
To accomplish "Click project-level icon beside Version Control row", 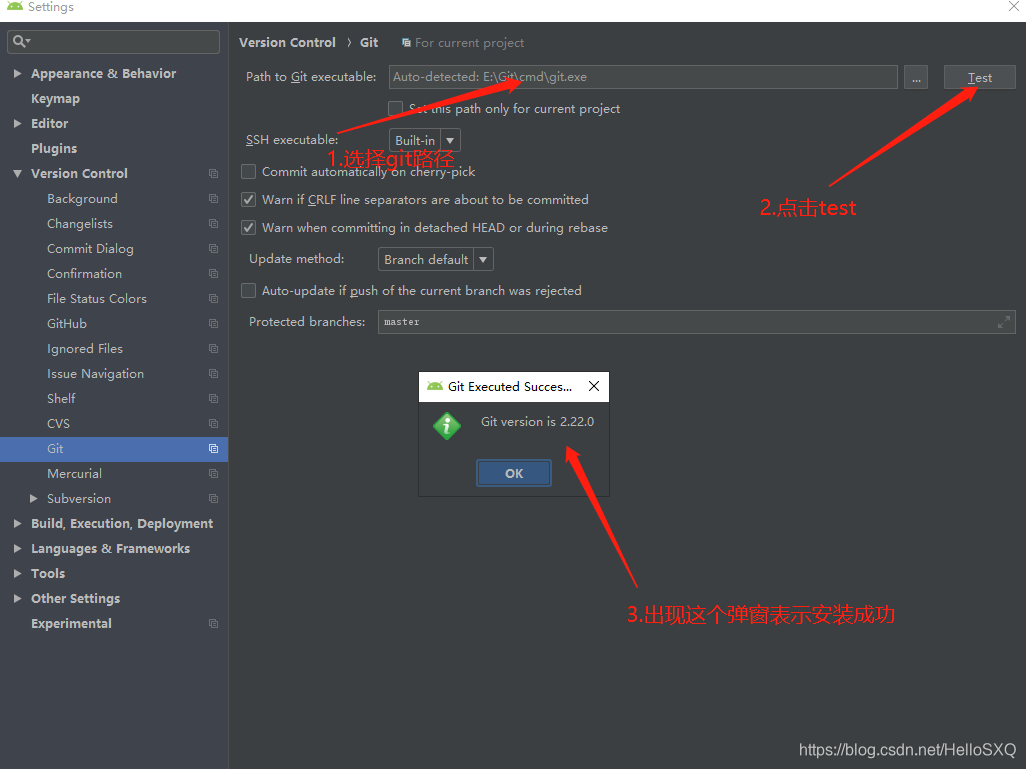I will coord(213,173).
